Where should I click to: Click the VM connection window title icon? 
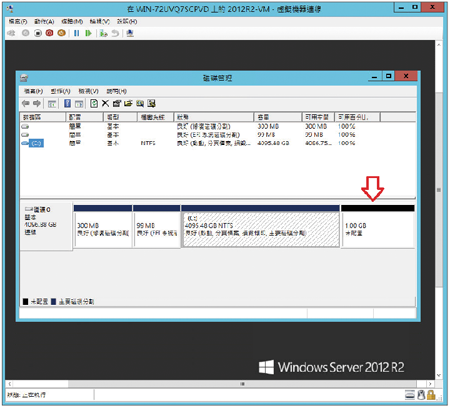click(x=11, y=9)
